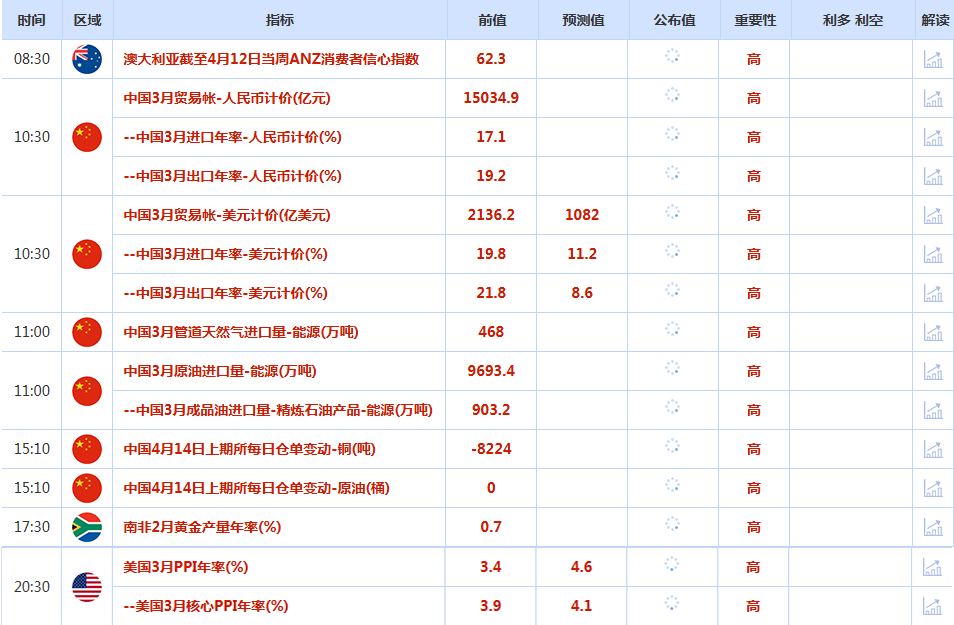The image size is (954, 625).
Task: Click the South Africa flag icon
Action: click(x=87, y=527)
